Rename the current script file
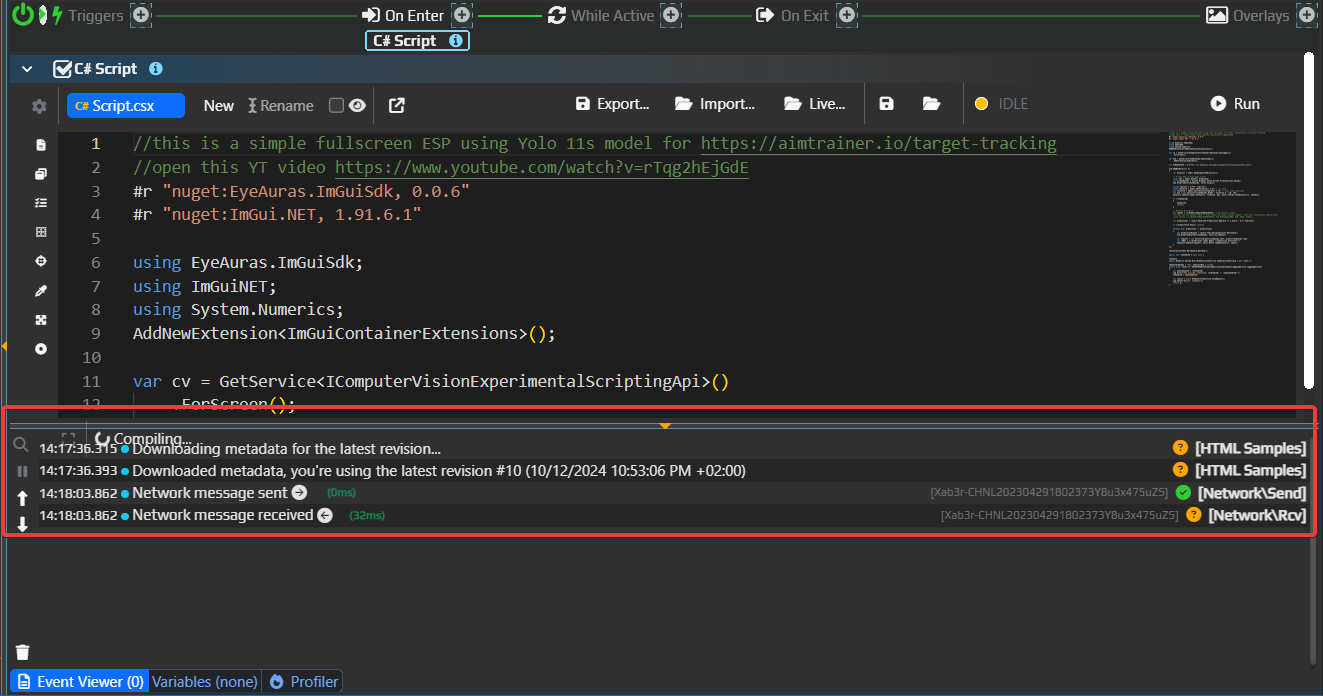 (281, 106)
